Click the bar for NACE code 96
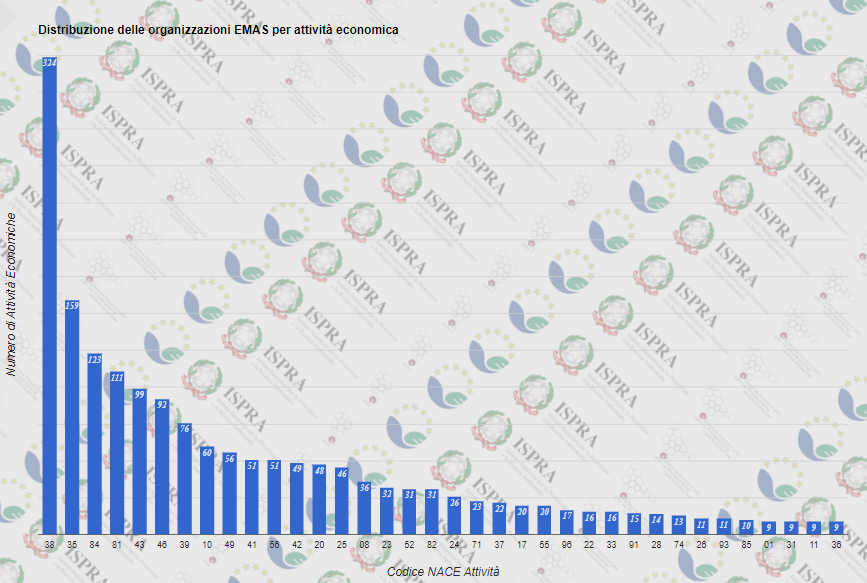The image size is (867, 583). [x=567, y=522]
